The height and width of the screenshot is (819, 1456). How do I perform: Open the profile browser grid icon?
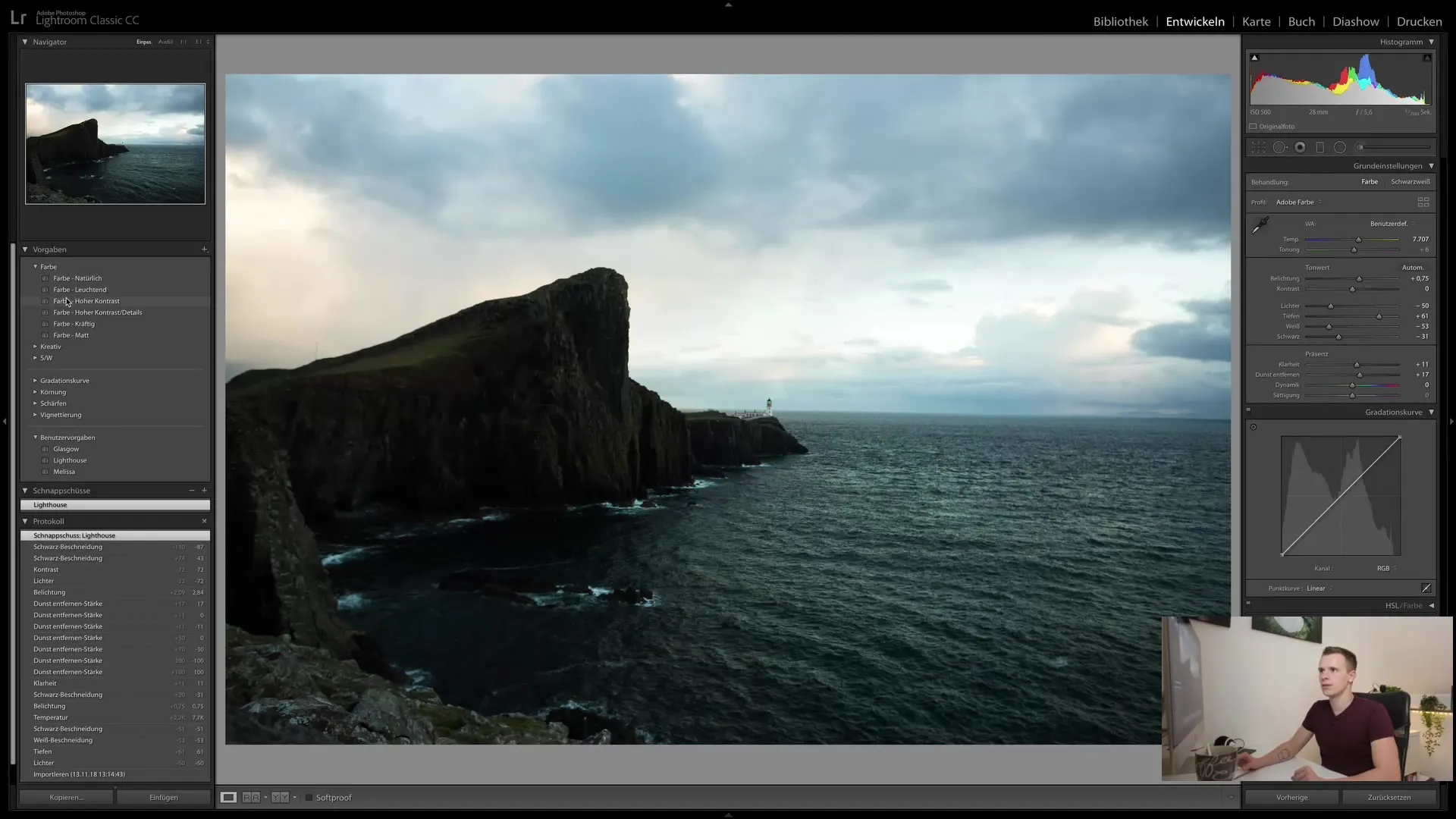tap(1423, 202)
